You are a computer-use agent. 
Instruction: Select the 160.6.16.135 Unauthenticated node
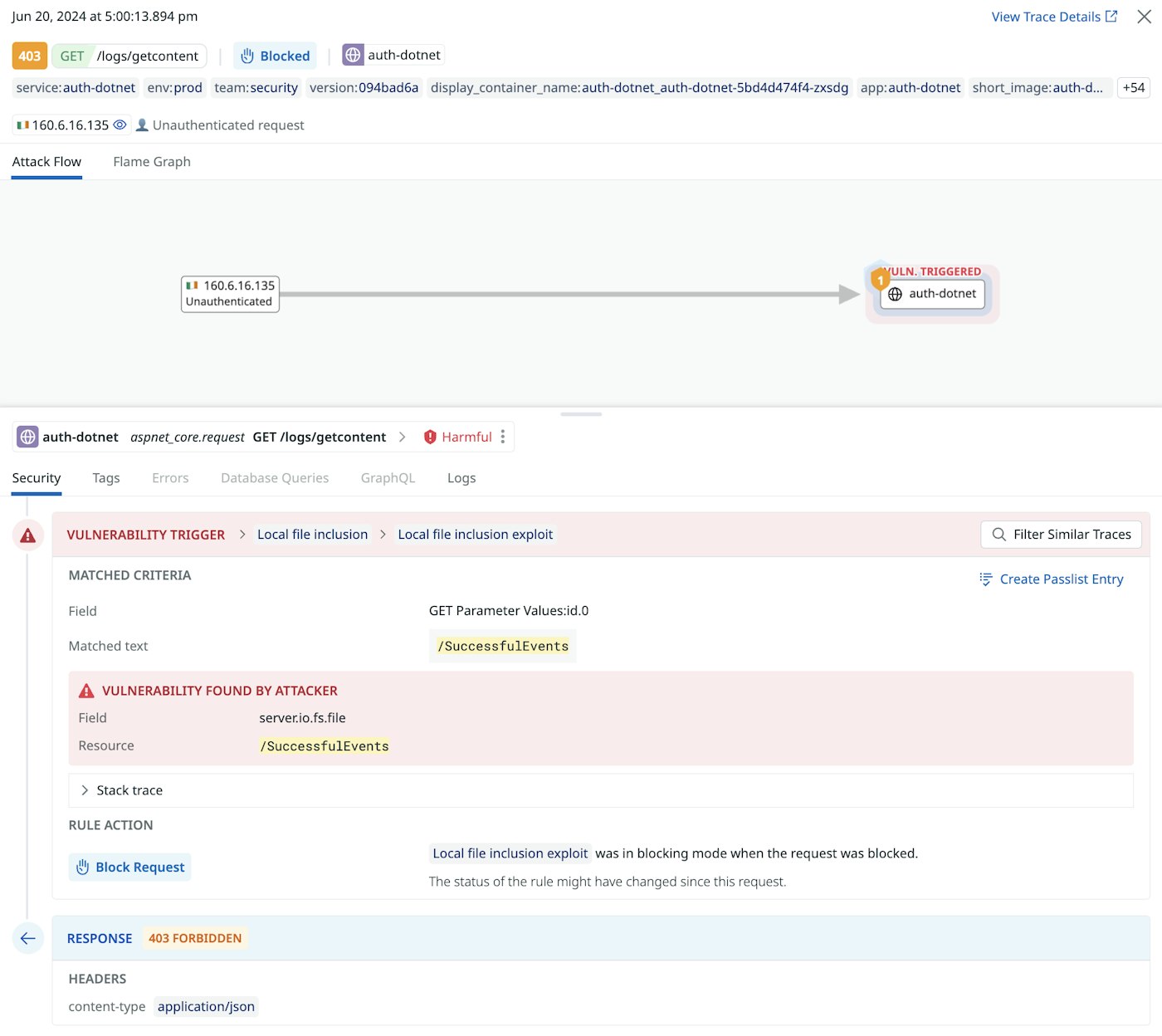pyautogui.click(x=230, y=294)
